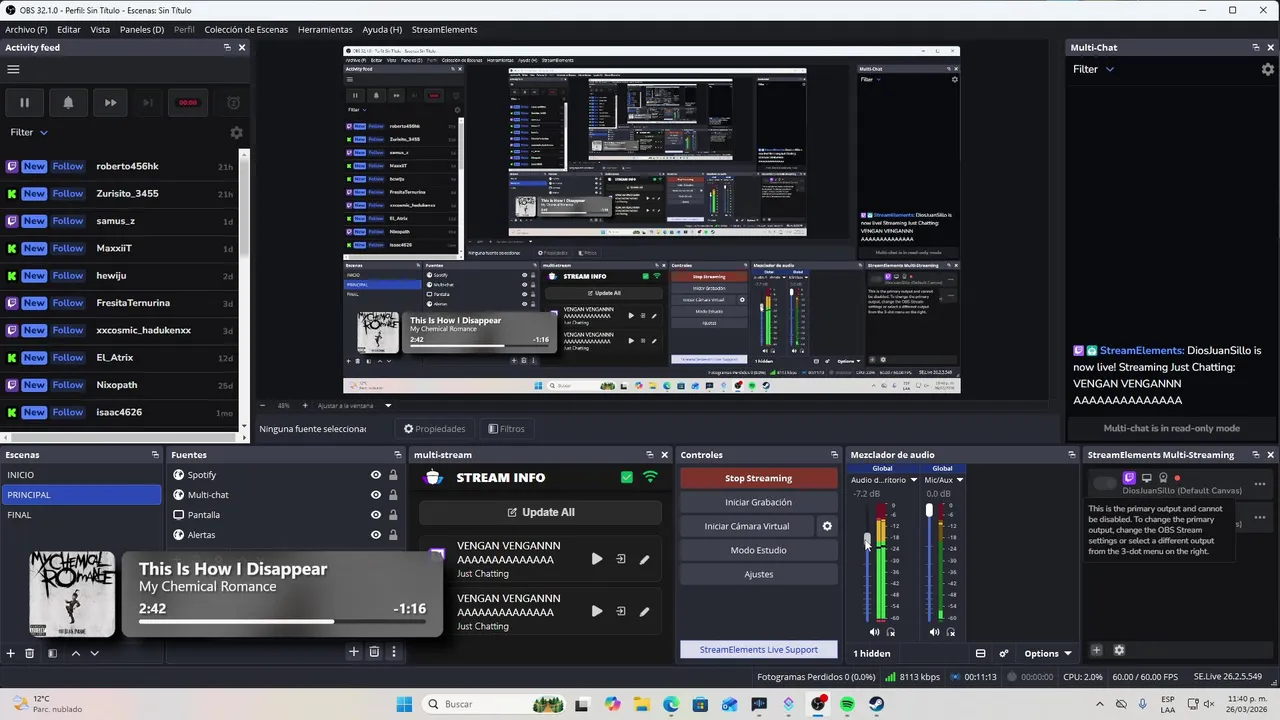Screen dimensions: 1280x720
Task: Remove selected source with trash icon
Action: click(x=374, y=652)
